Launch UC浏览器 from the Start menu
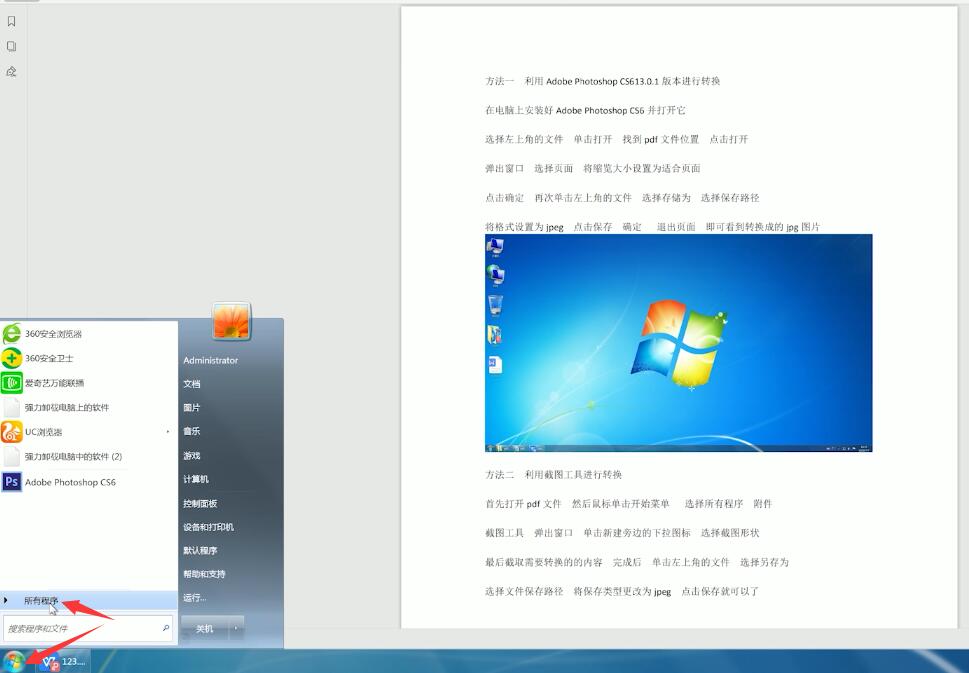 [x=88, y=432]
